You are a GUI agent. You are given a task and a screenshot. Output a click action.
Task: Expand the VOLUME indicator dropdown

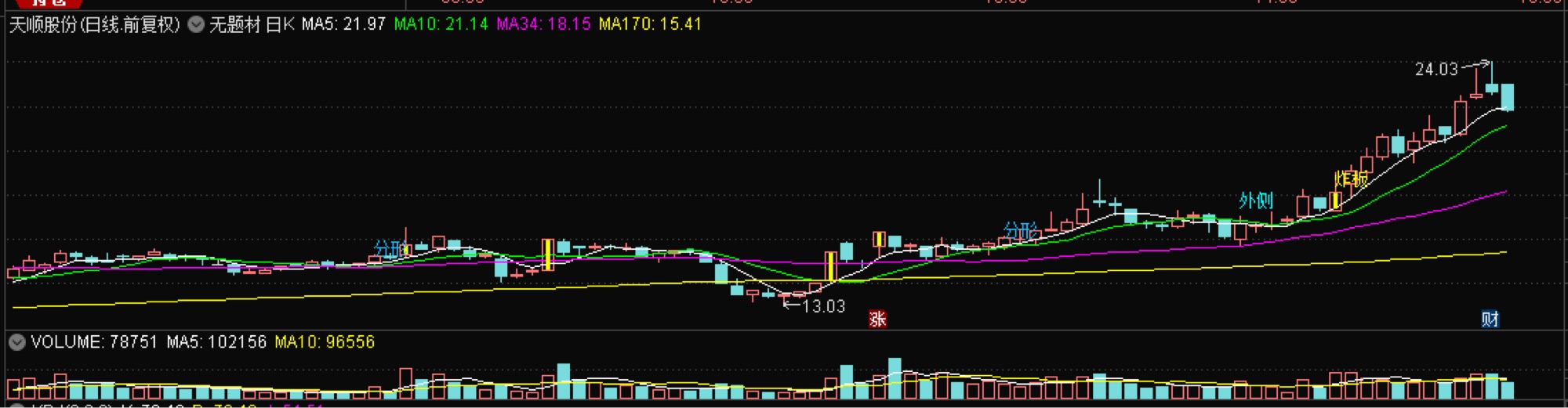click(16, 342)
